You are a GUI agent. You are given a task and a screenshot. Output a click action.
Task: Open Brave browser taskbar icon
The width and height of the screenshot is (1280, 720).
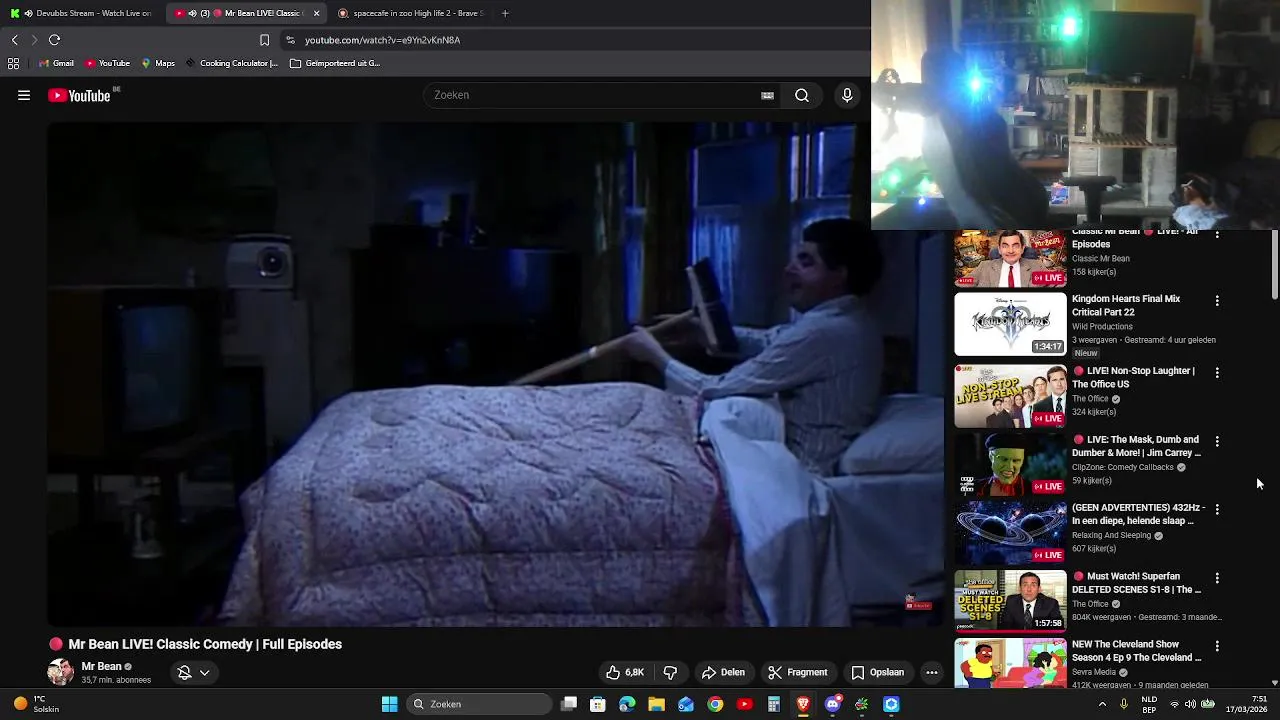[803, 704]
